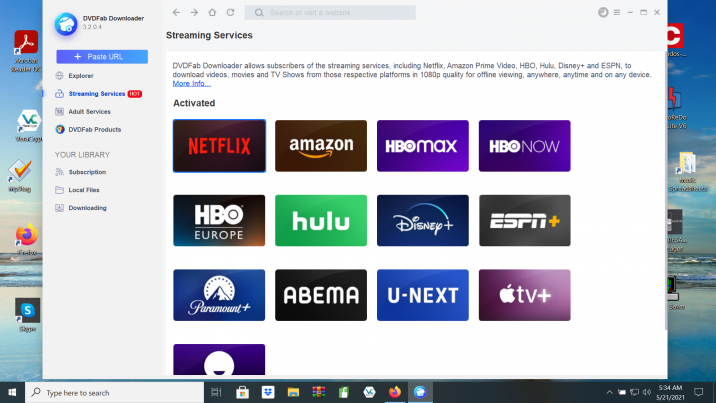Open the Hulu service tile
The image size is (716, 403).
click(321, 220)
